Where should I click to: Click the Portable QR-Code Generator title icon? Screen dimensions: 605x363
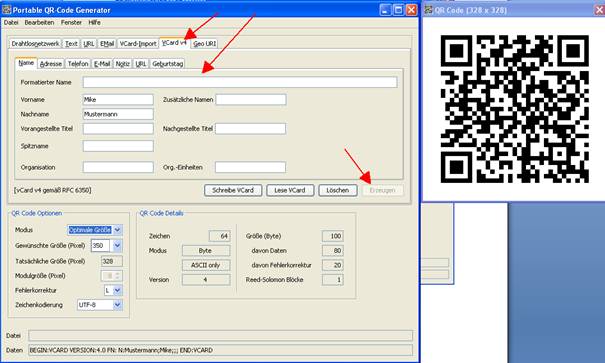(7, 10)
